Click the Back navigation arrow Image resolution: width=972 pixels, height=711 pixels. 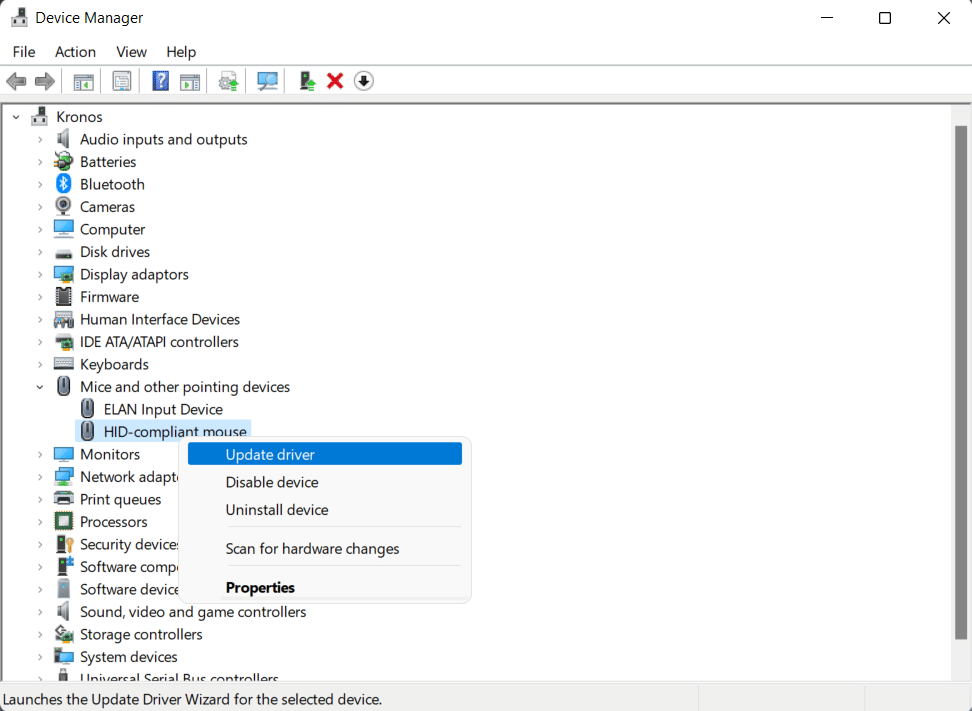tap(16, 80)
